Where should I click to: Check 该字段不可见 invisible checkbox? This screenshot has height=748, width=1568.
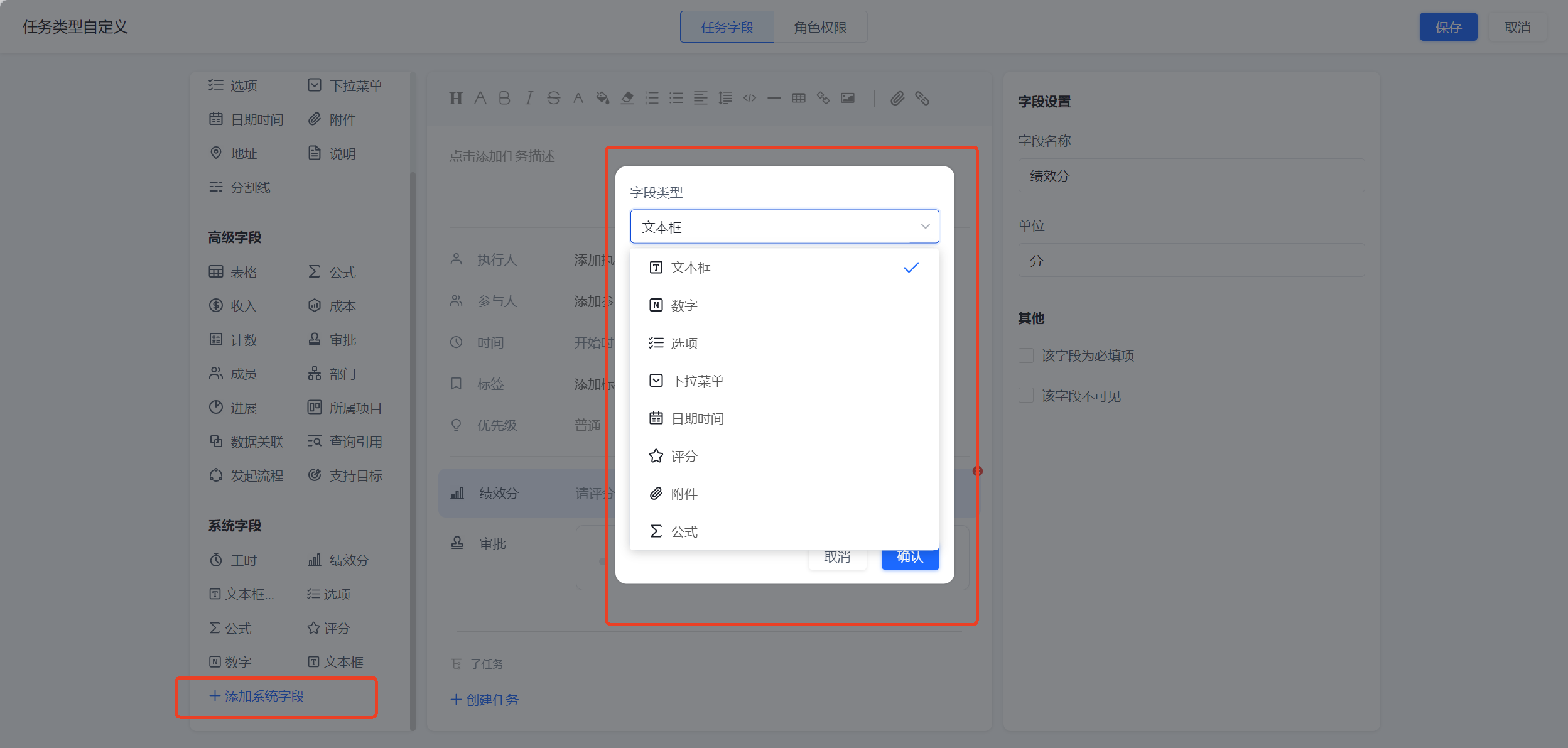pyautogui.click(x=1025, y=396)
